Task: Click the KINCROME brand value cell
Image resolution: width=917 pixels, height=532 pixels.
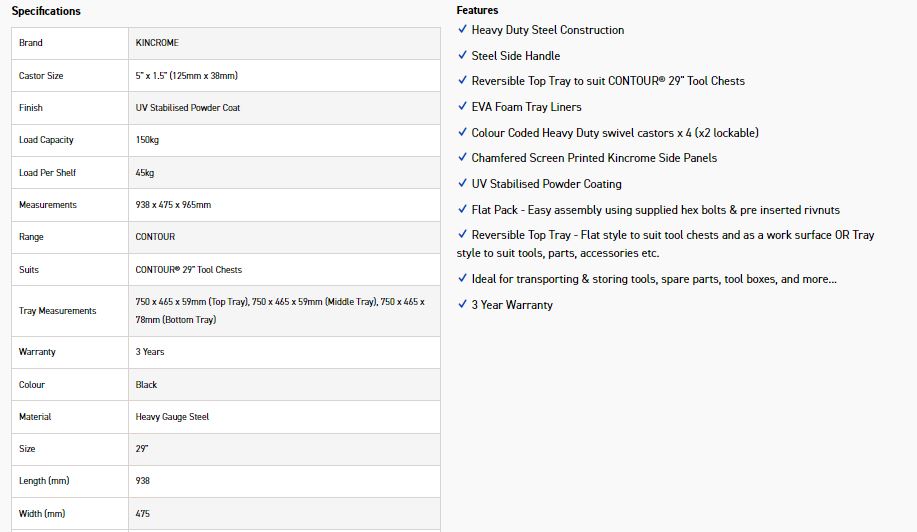Action: point(284,43)
